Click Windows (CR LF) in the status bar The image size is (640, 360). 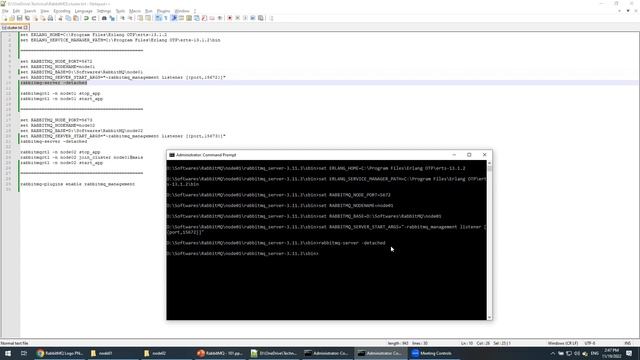pos(562,343)
